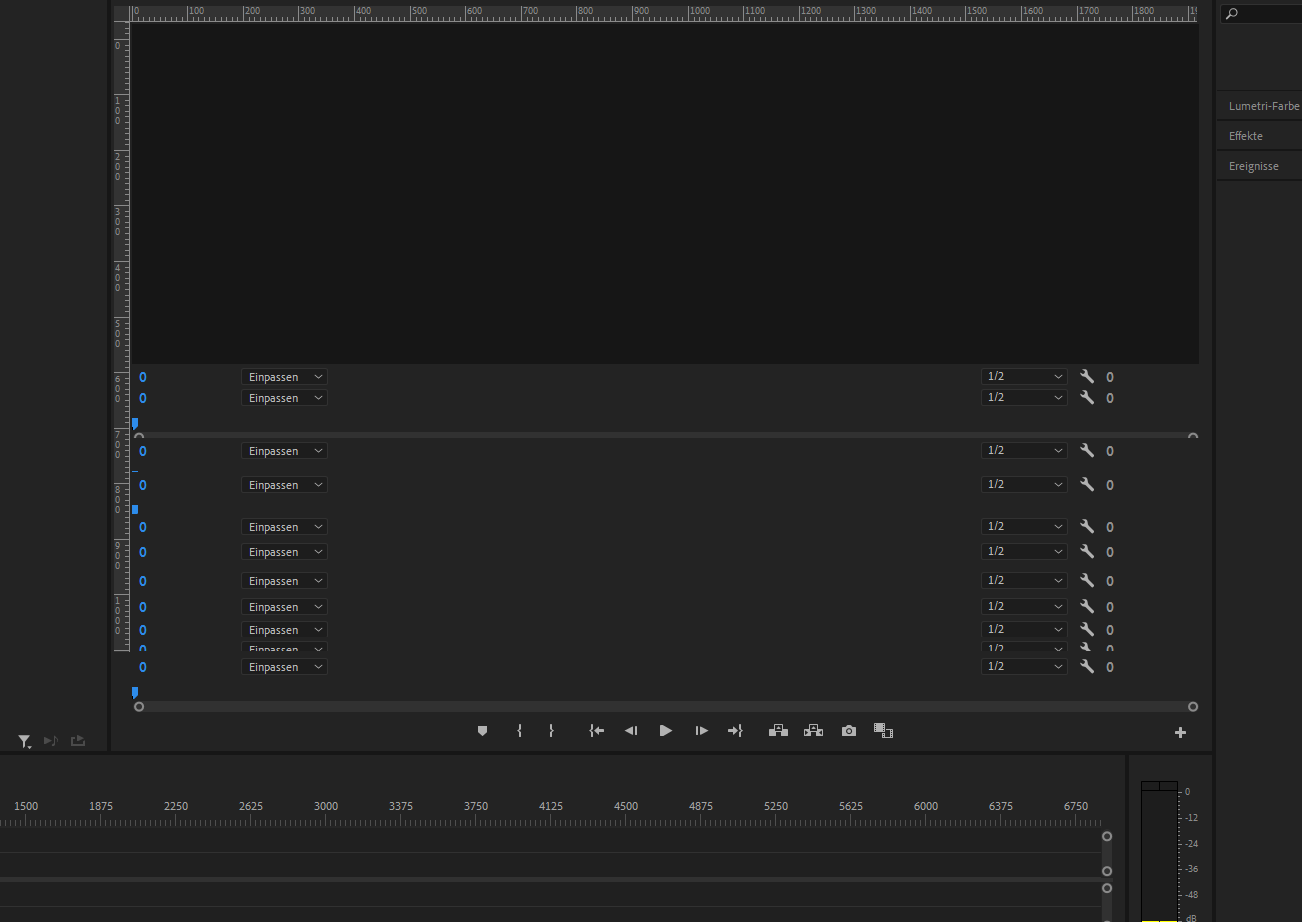Screen dimensions: 1302x922
Task: Click the 3000 mark on the timeline ruler
Action: point(326,806)
